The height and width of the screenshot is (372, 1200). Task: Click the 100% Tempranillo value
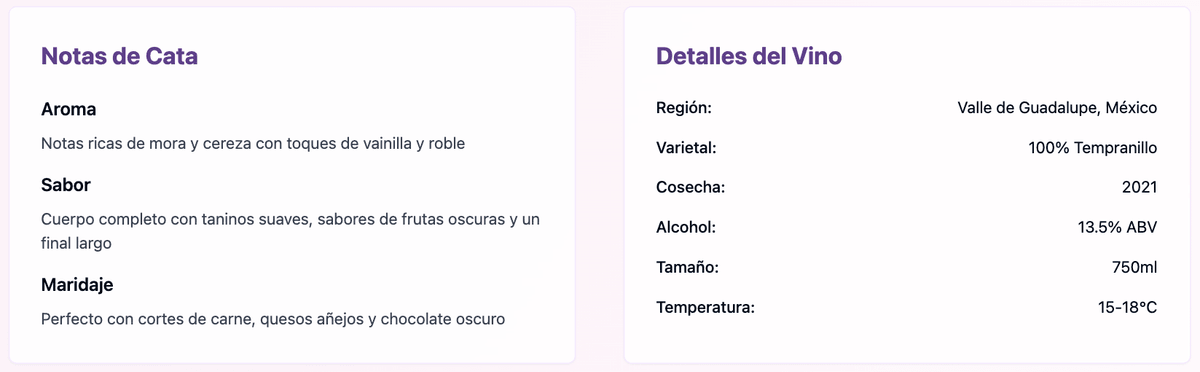(x=1092, y=147)
